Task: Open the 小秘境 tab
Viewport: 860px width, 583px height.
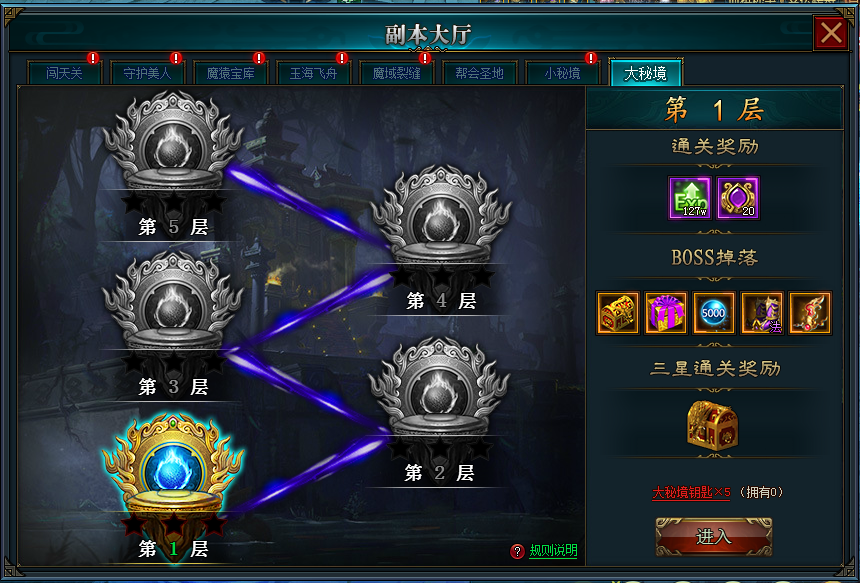Action: [x=562, y=73]
